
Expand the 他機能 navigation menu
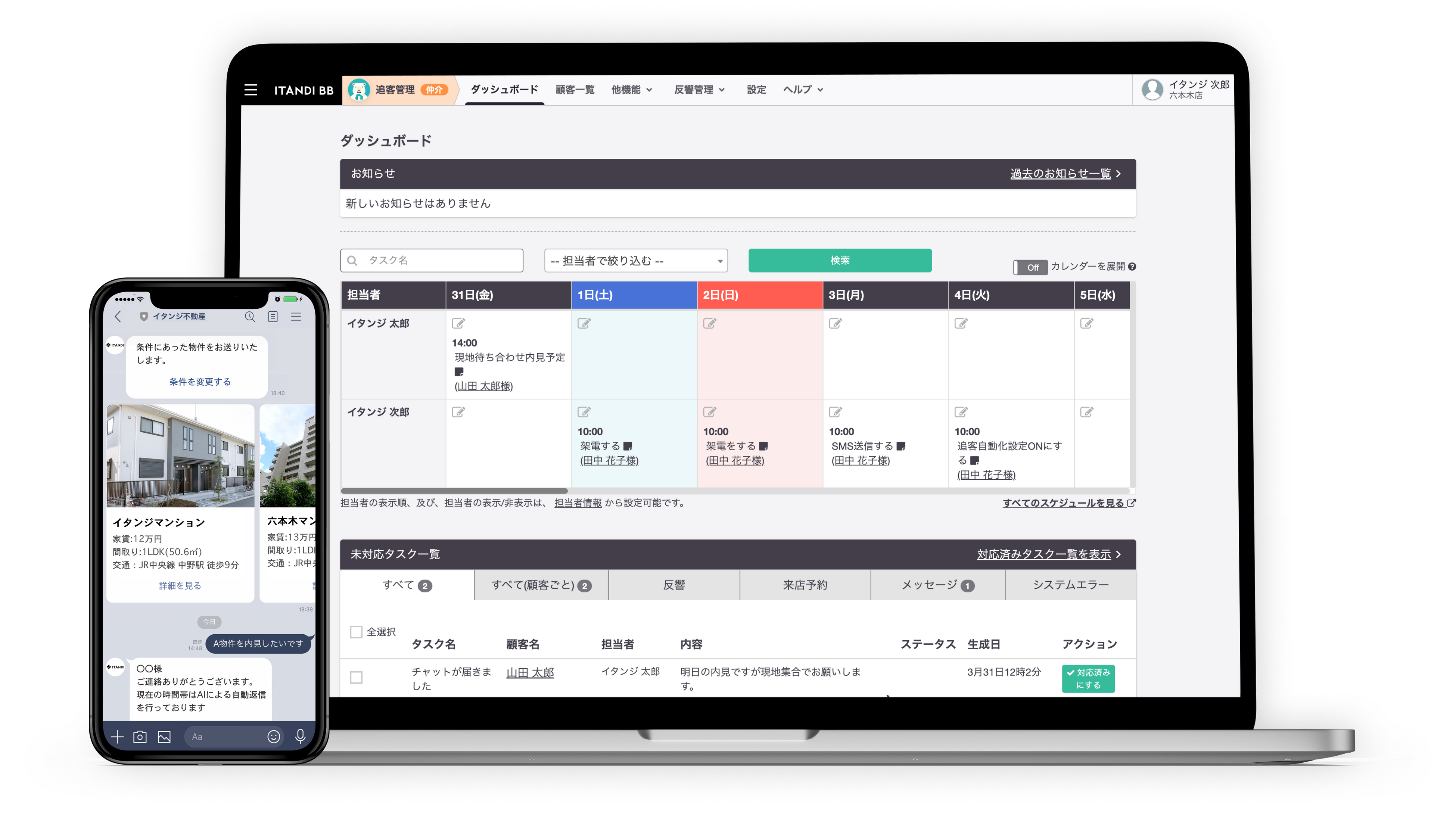(x=631, y=90)
